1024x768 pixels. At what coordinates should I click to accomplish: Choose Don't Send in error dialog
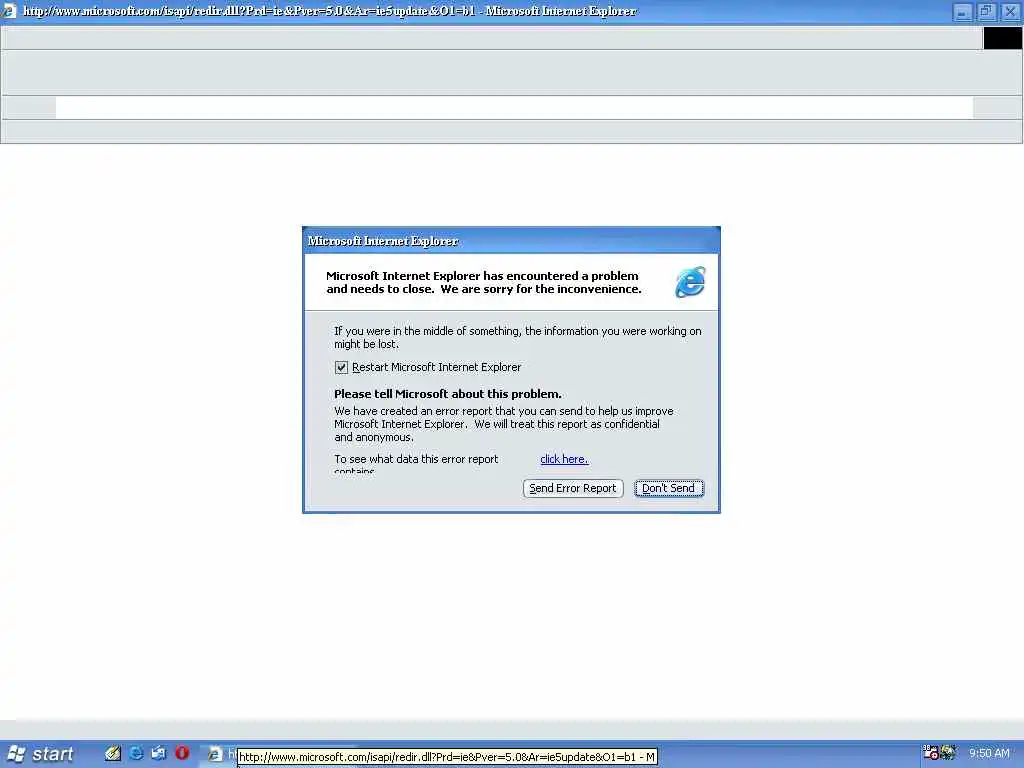(669, 488)
